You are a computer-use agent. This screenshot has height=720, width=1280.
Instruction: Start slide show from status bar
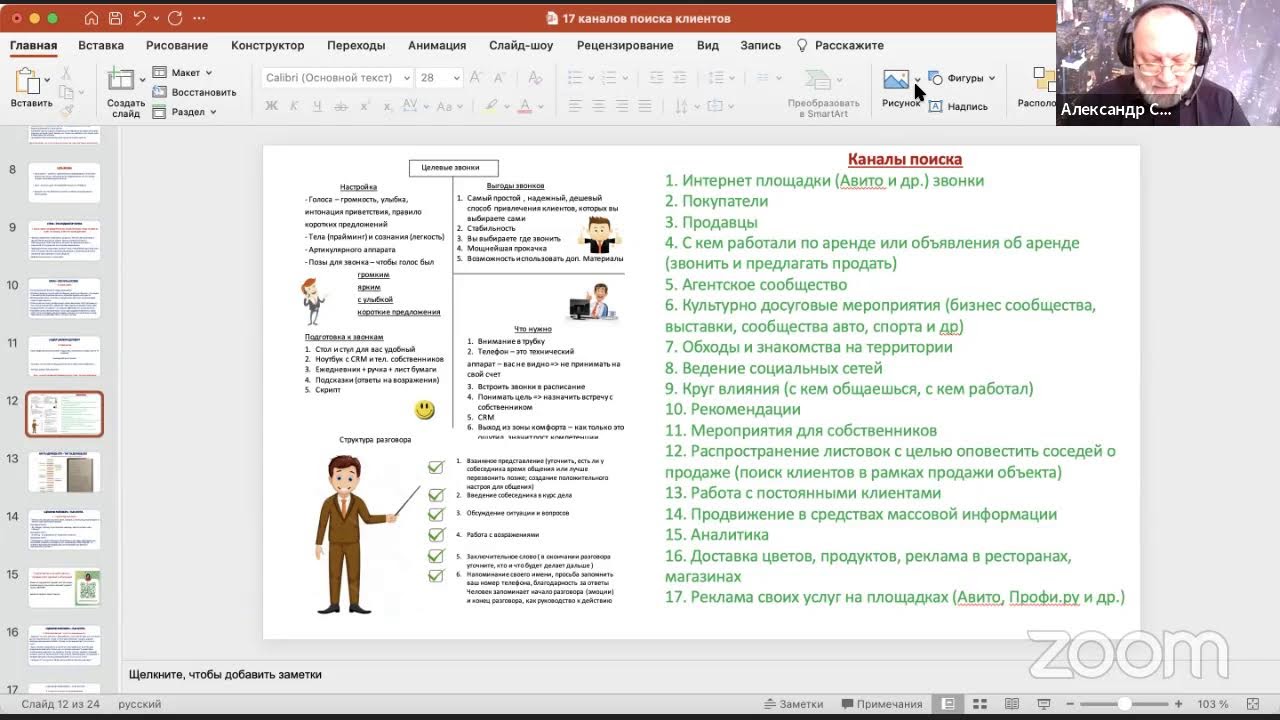[1044, 704]
